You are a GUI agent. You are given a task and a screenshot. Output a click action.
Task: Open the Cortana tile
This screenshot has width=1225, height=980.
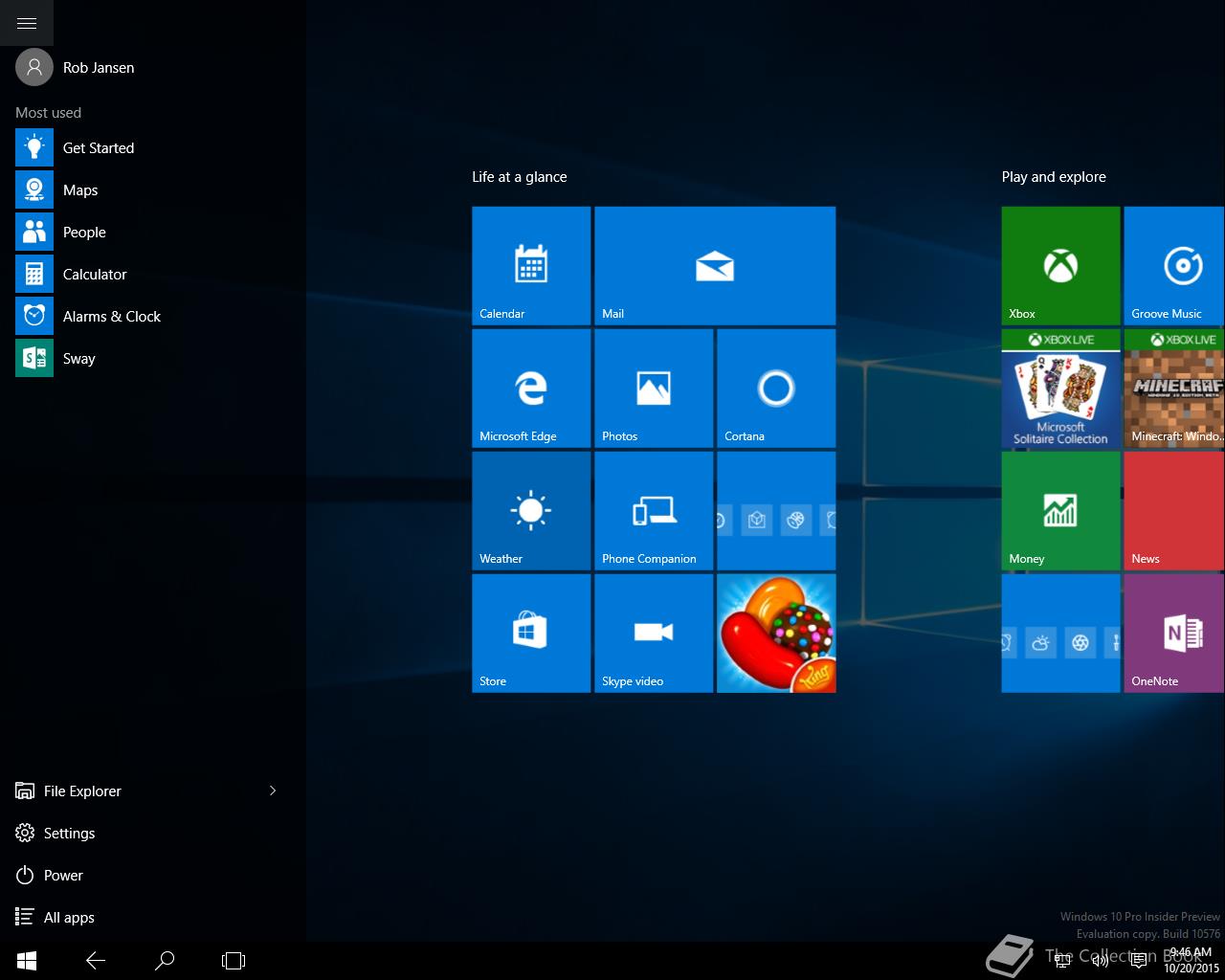pyautogui.click(x=776, y=389)
